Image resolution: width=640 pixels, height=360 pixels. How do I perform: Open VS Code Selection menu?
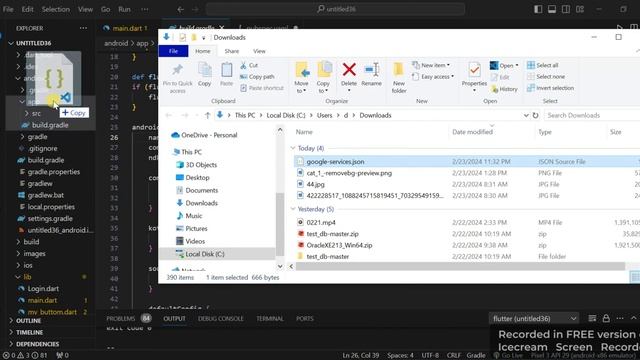pyautogui.click(x=56, y=9)
